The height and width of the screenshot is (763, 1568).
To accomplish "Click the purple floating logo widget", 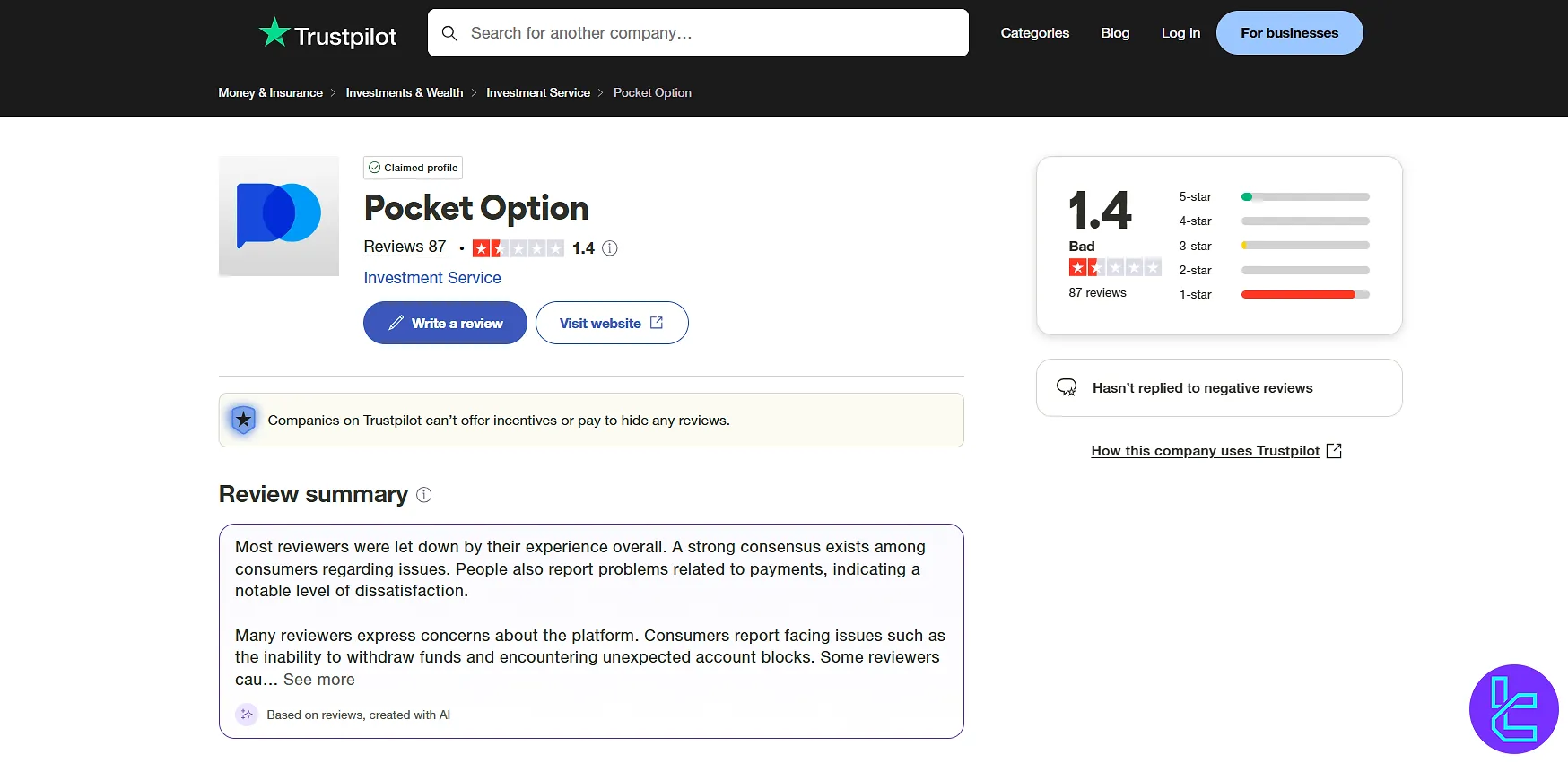I will click(x=1514, y=709).
